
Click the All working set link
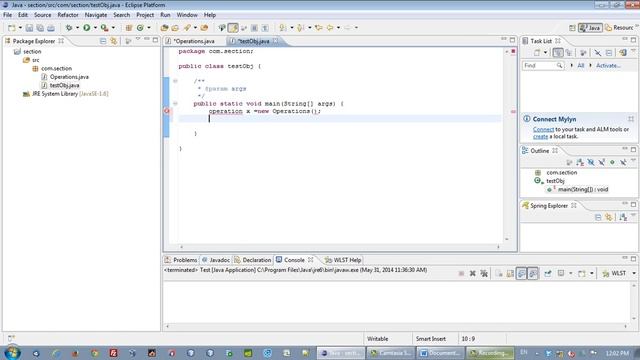click(580, 65)
